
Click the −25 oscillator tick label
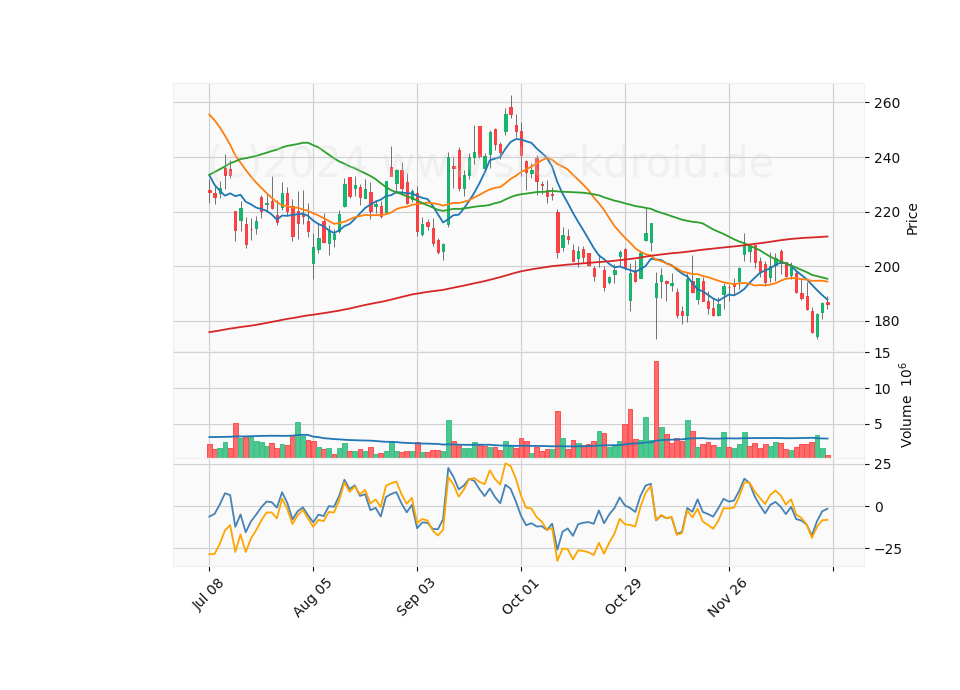887,549
